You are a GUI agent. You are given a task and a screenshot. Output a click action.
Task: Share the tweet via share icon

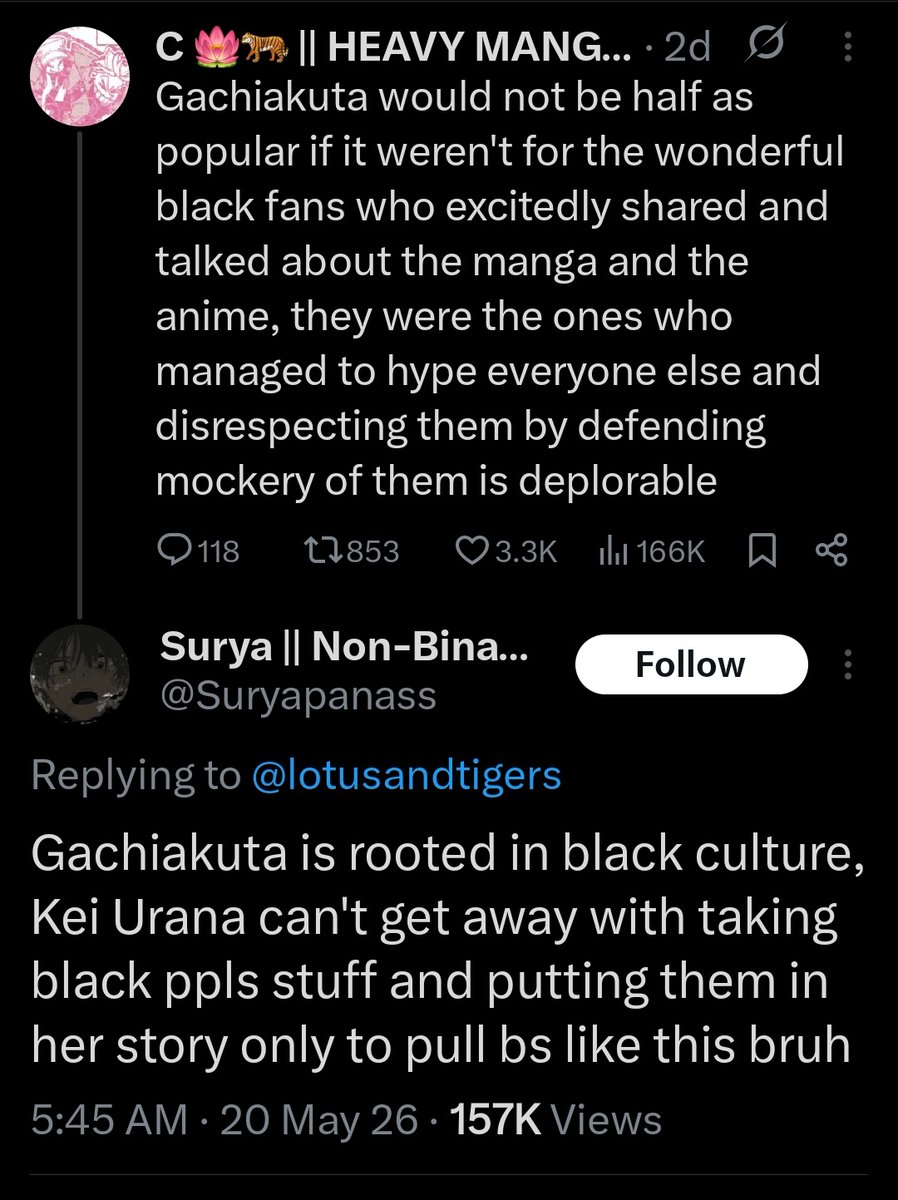tap(832, 550)
